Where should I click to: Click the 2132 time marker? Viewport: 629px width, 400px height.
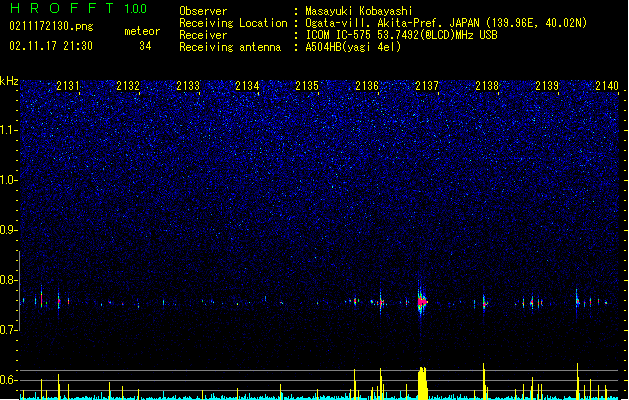(x=128, y=86)
